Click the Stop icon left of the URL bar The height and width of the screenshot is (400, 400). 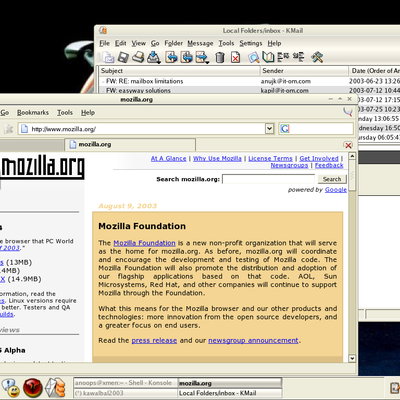(9, 129)
